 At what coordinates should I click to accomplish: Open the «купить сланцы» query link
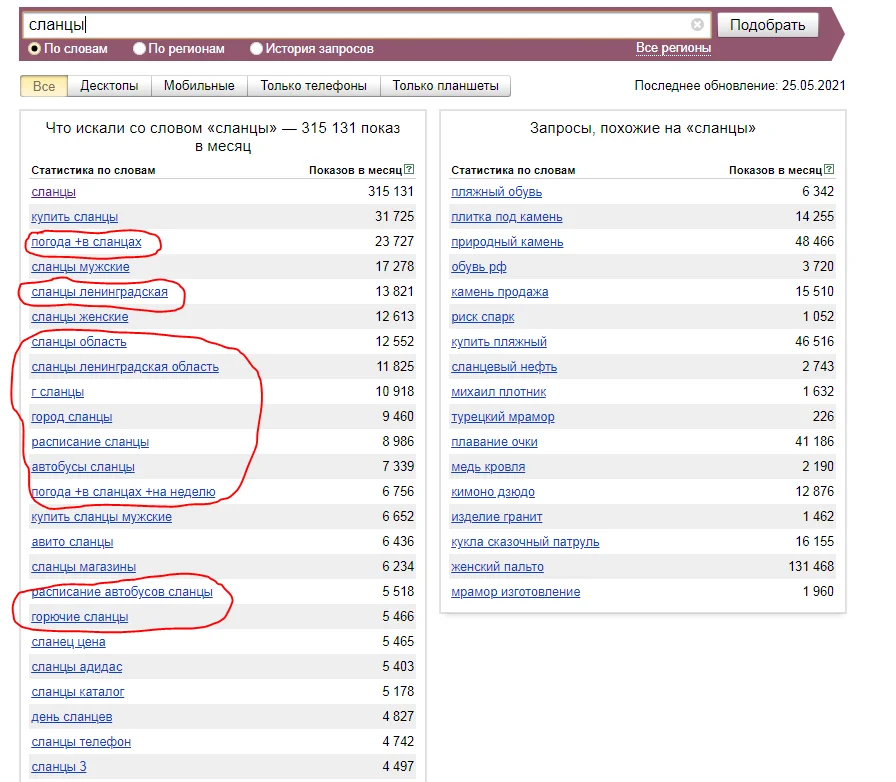click(73, 217)
